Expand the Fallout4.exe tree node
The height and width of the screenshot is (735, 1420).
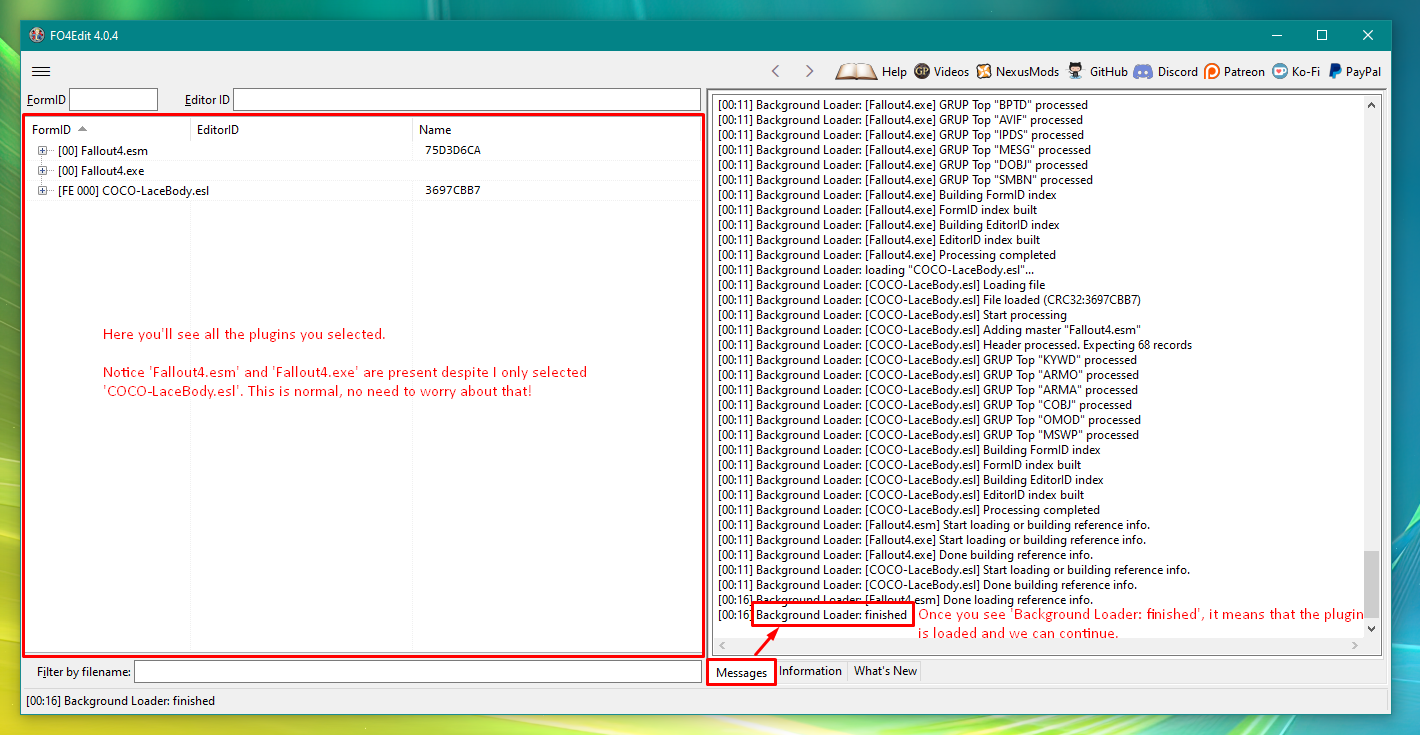click(43, 171)
